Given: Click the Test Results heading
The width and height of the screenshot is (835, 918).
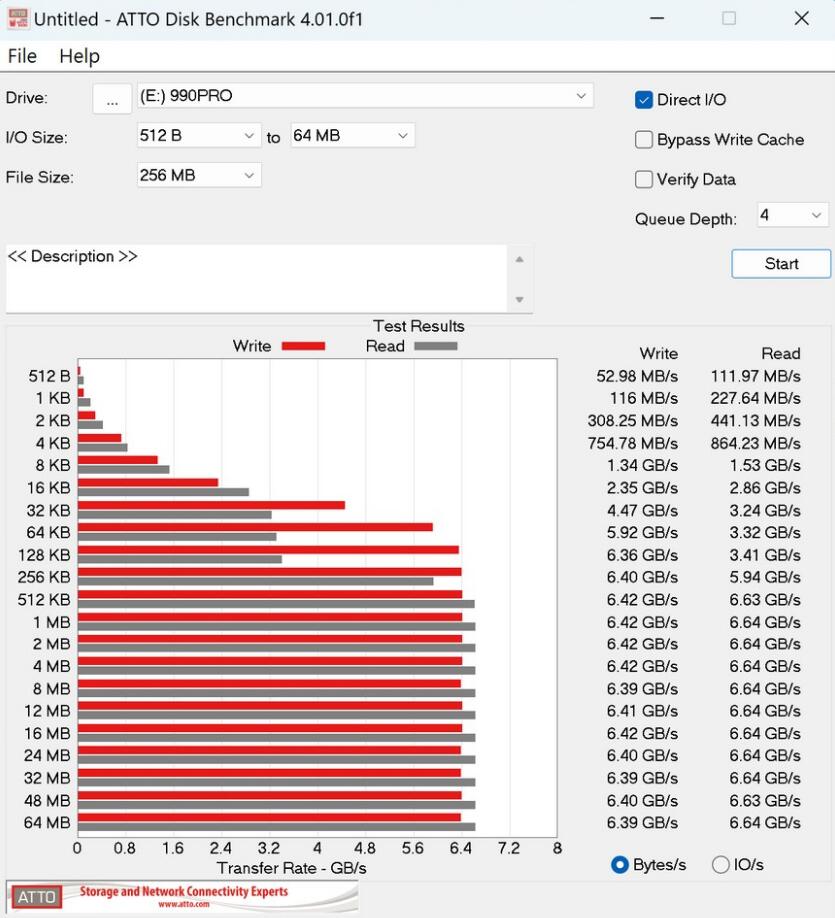Looking at the screenshot, I should (419, 326).
